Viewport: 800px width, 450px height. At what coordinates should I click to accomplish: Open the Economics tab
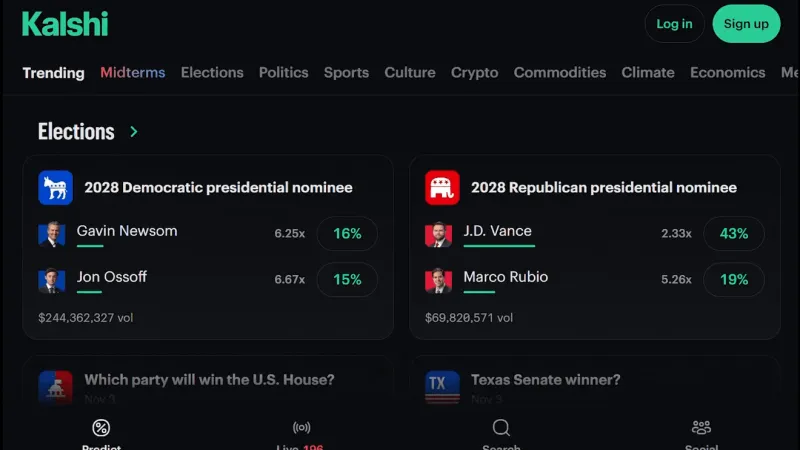pyautogui.click(x=728, y=72)
